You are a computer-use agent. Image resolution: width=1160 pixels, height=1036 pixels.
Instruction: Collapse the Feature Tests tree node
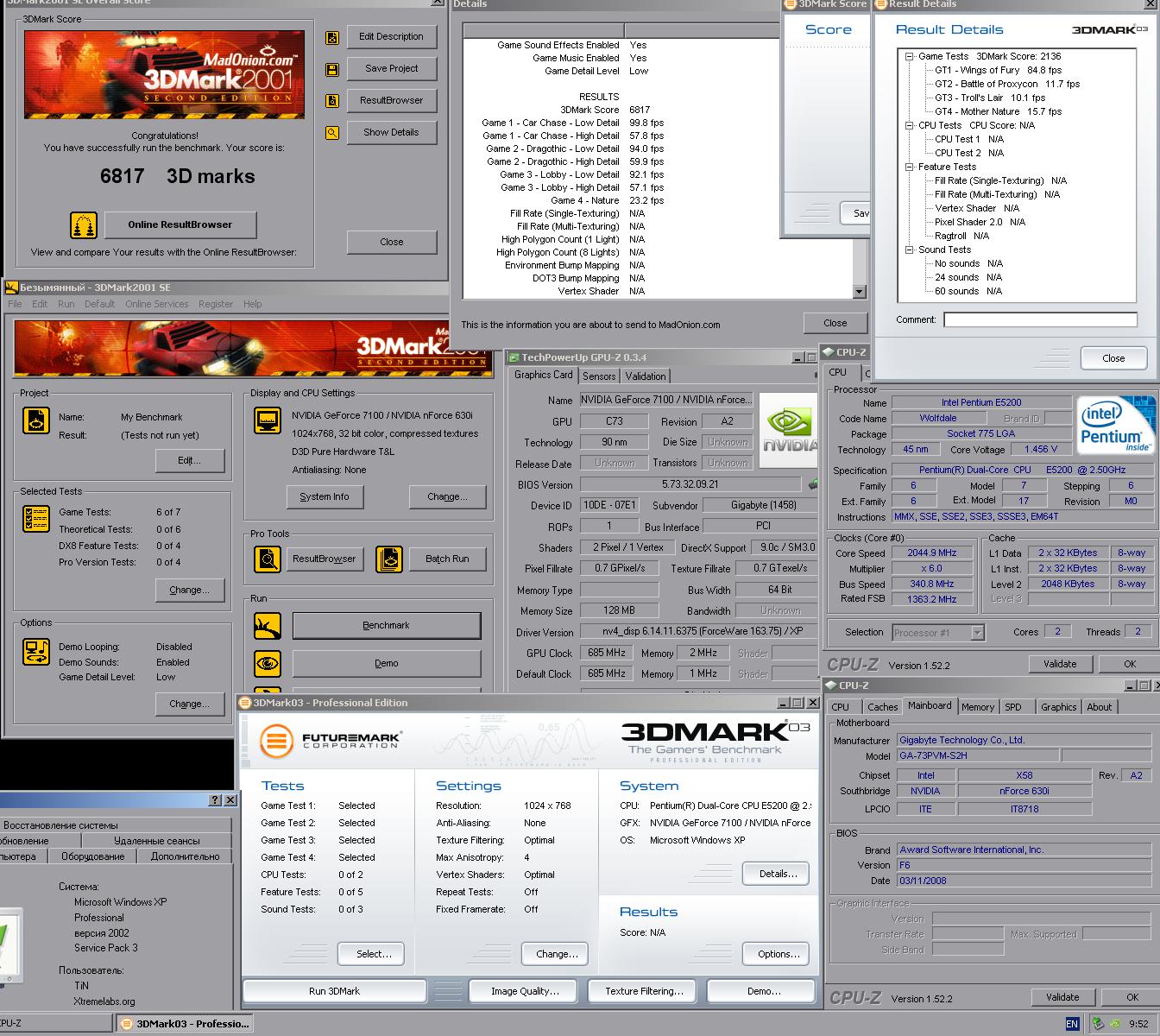pyautogui.click(x=910, y=167)
